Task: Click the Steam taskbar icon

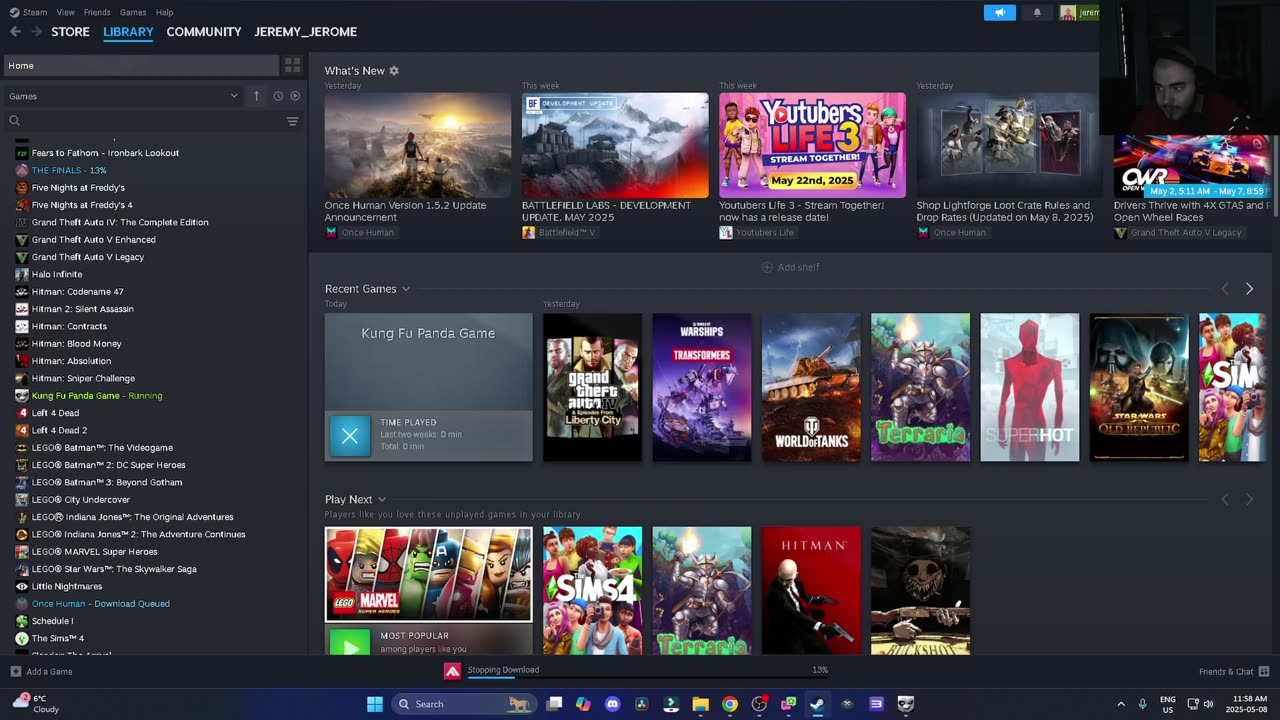Action: 817,704
